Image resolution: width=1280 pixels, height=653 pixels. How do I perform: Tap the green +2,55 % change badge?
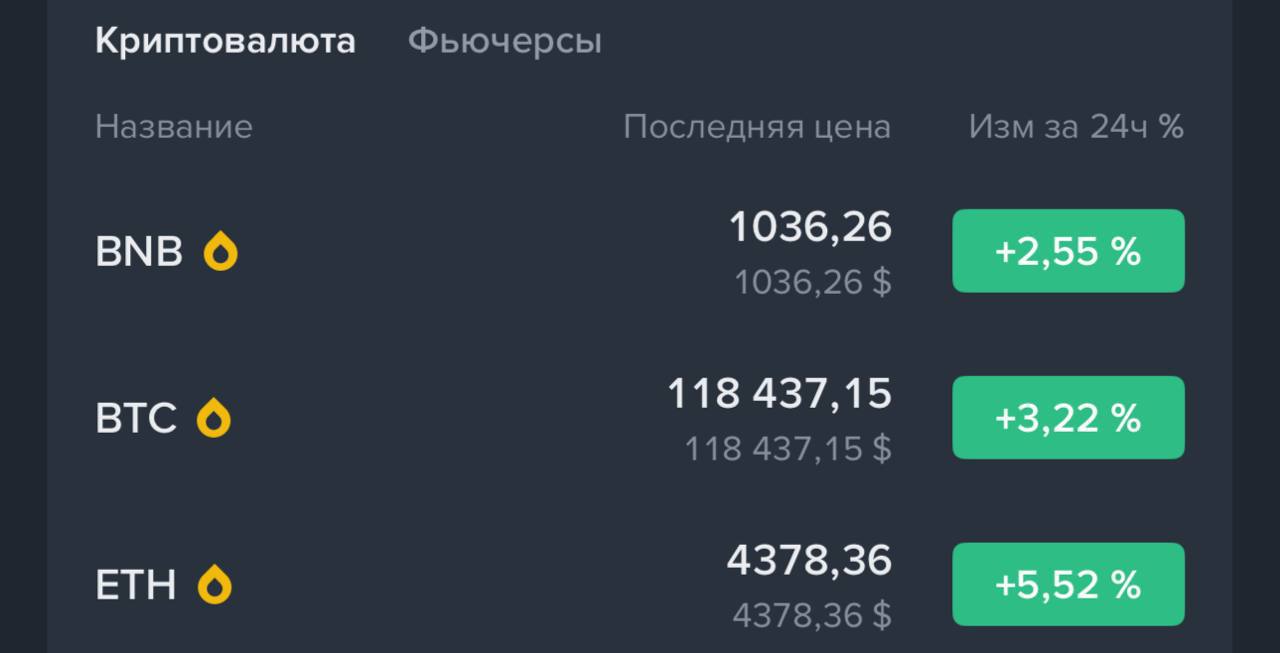(1068, 251)
